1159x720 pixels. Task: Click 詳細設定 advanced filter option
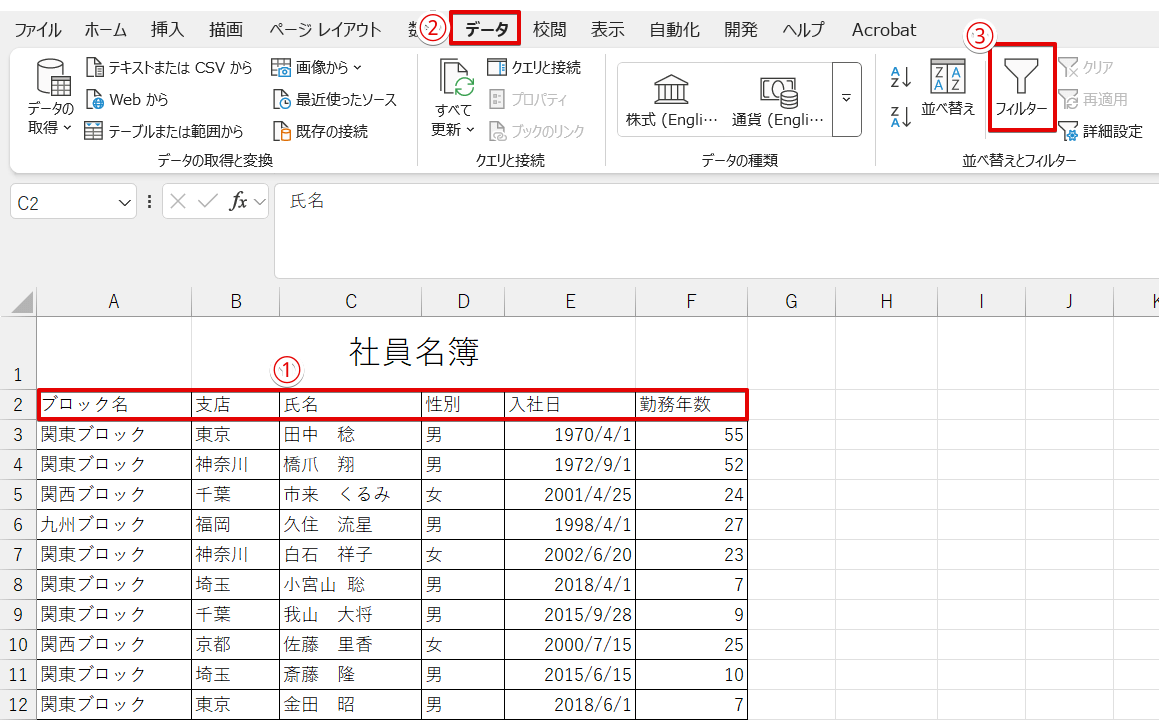coord(1100,131)
